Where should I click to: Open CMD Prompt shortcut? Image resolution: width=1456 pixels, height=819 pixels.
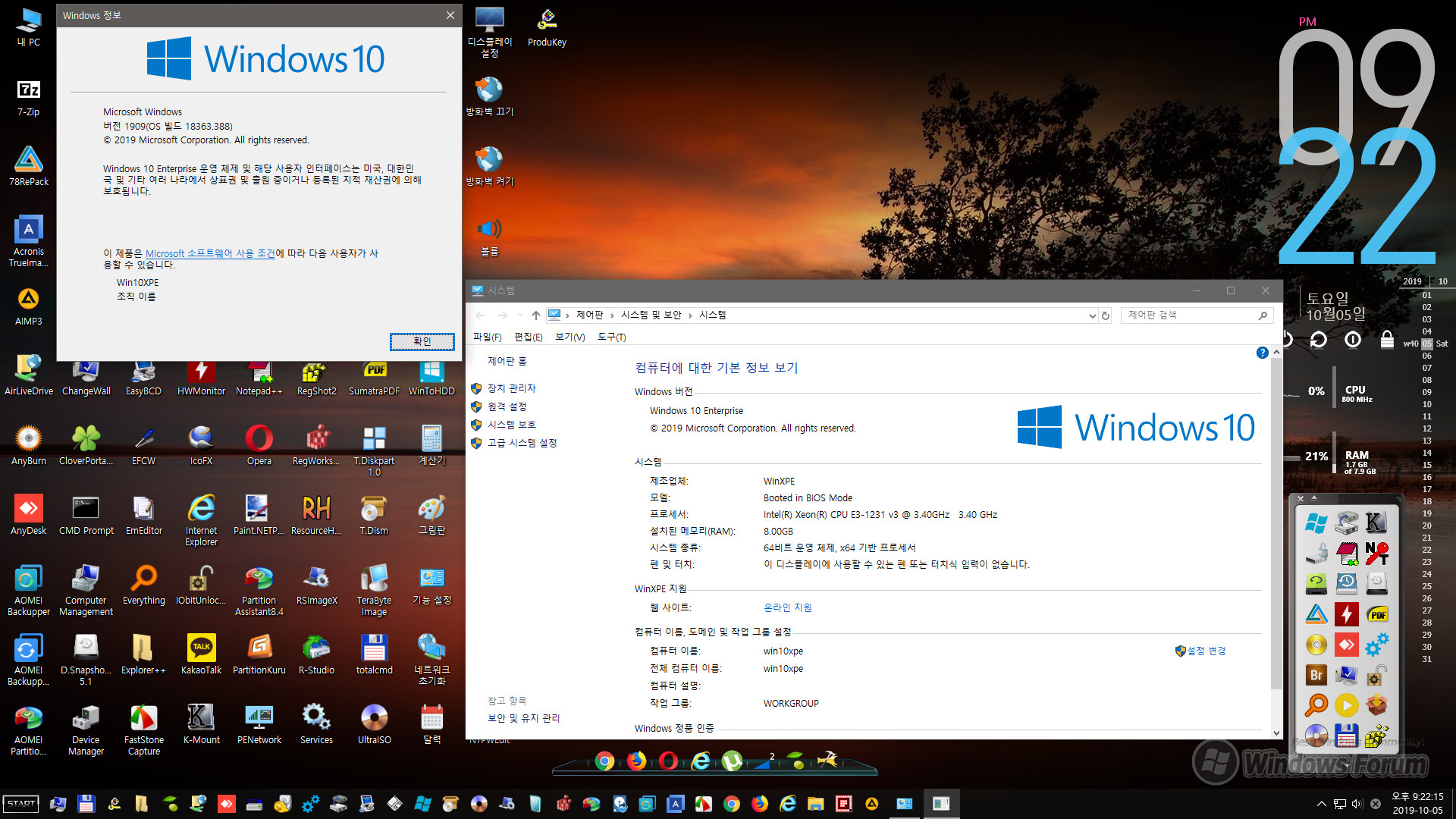[86, 515]
